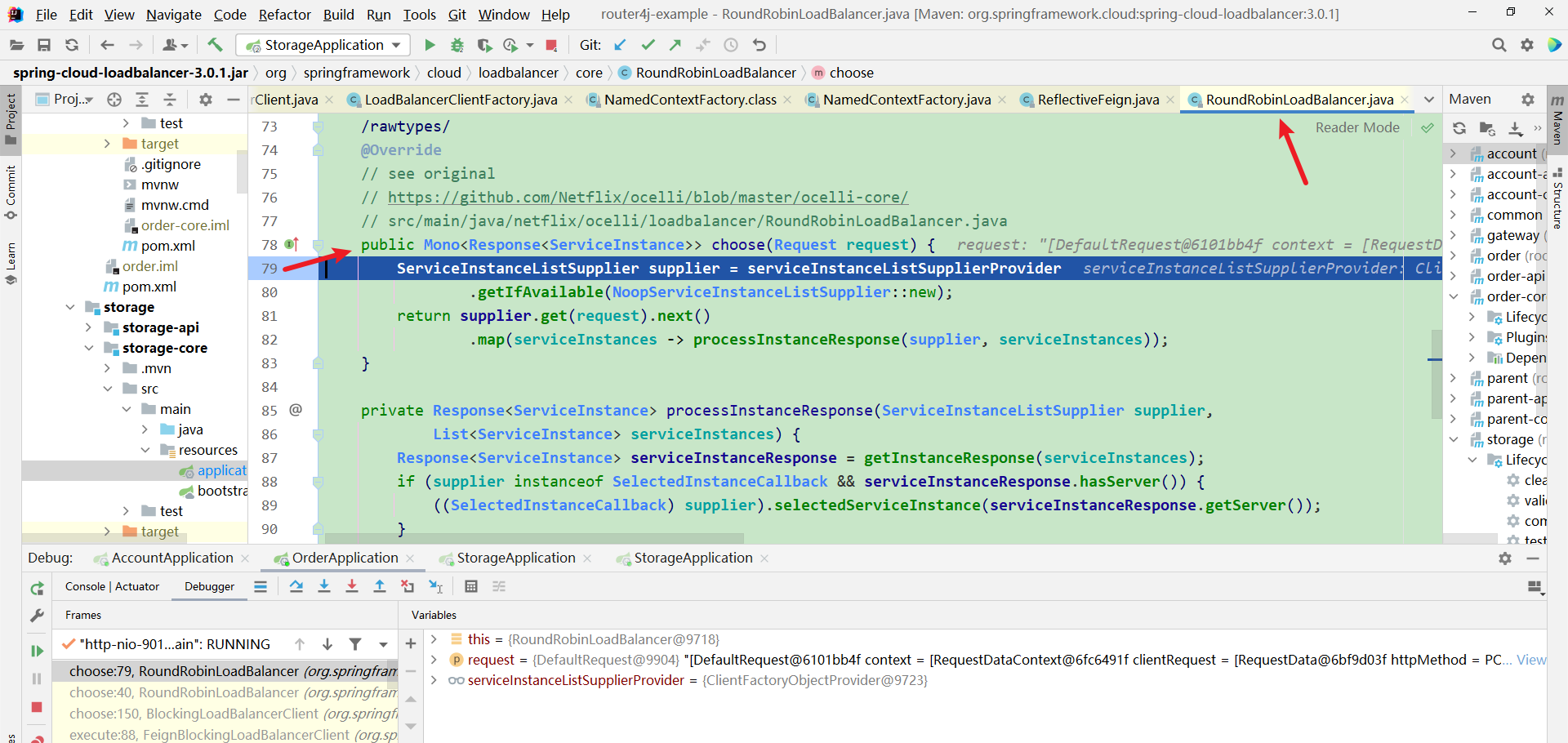Image resolution: width=1568 pixels, height=743 pixels.
Task: Click the View link in the request variable row
Action: coord(1531,660)
